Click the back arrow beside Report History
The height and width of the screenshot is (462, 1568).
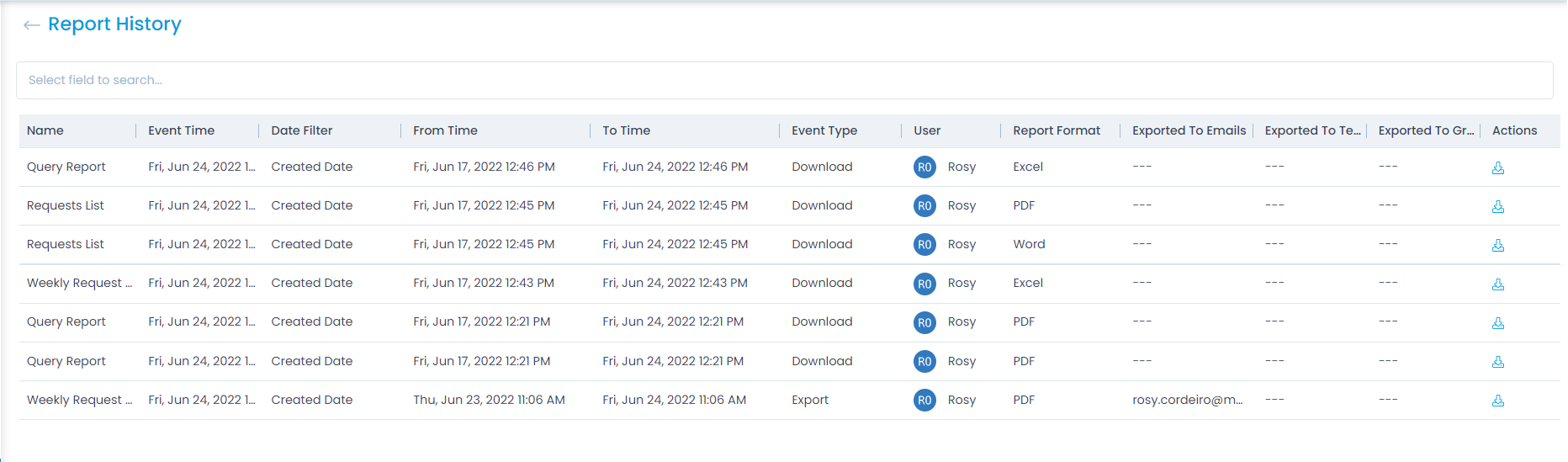(x=32, y=25)
